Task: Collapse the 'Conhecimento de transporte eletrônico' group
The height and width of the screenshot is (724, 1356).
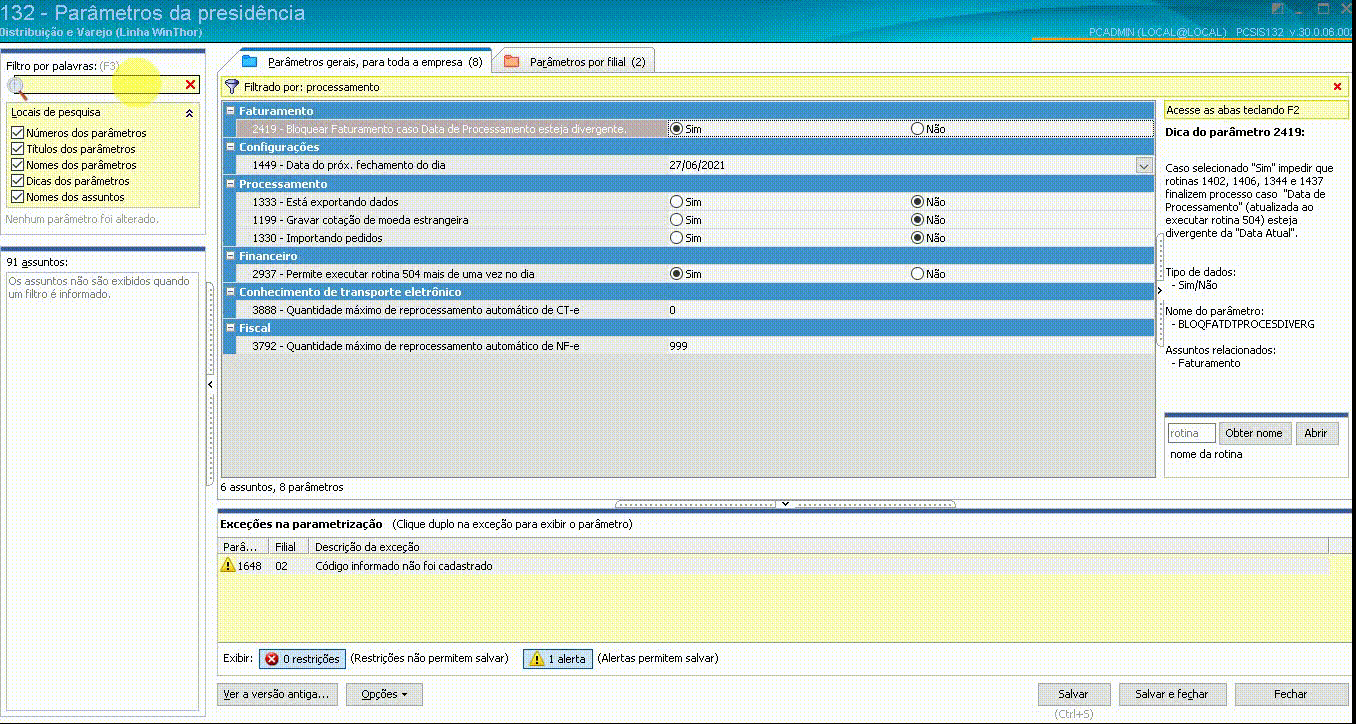Action: click(230, 292)
